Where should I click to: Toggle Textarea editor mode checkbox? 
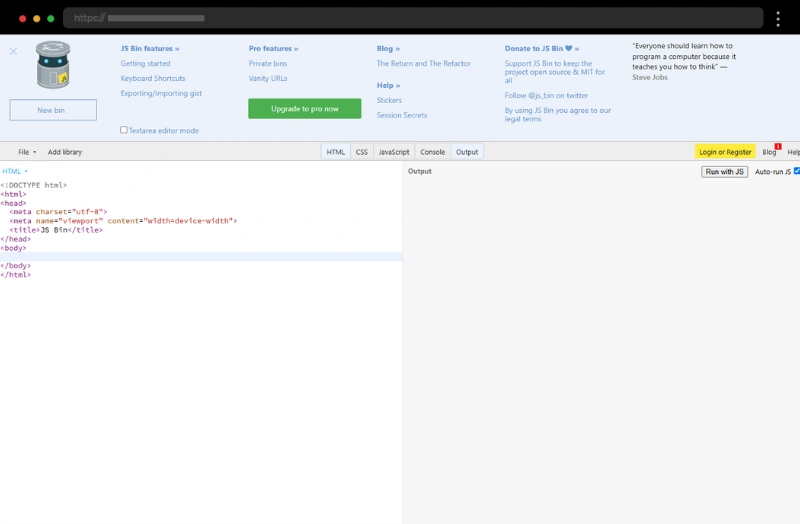point(123,130)
